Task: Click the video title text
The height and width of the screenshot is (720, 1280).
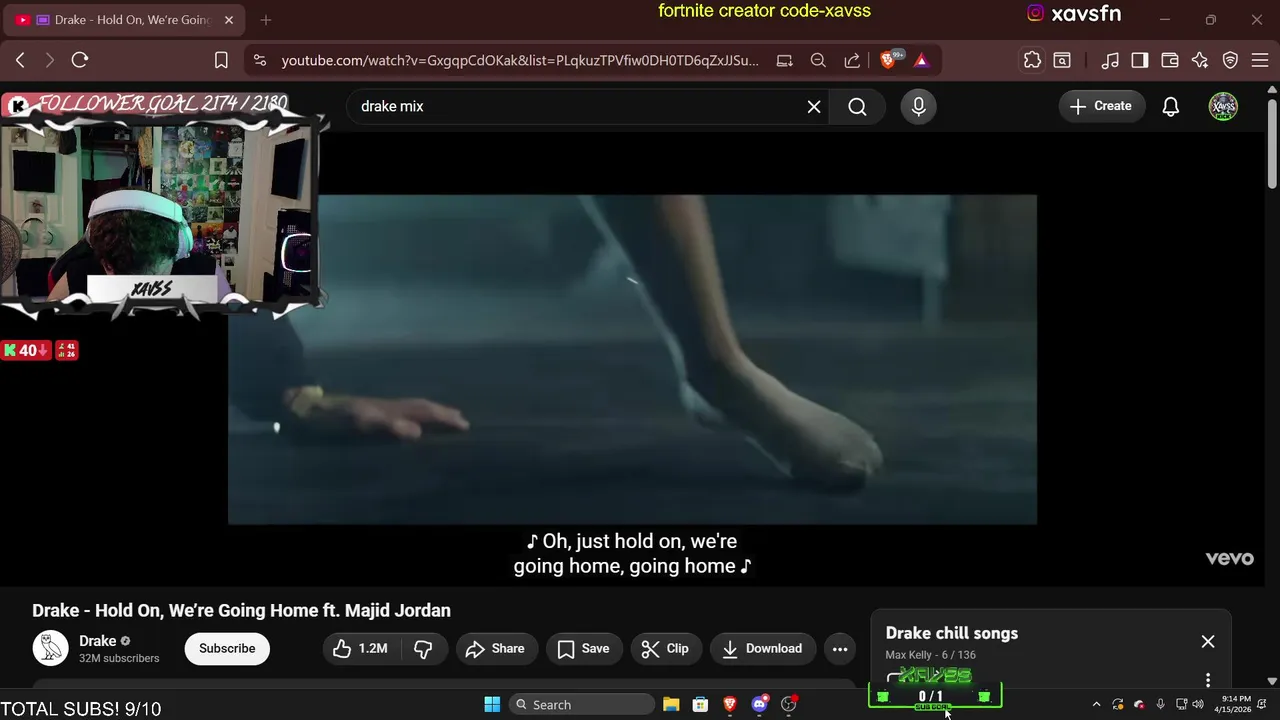Action: [241, 610]
